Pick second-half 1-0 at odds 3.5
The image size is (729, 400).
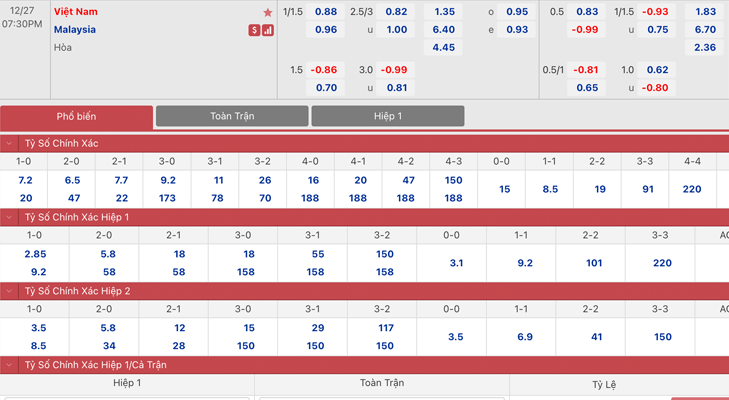pos(39,328)
